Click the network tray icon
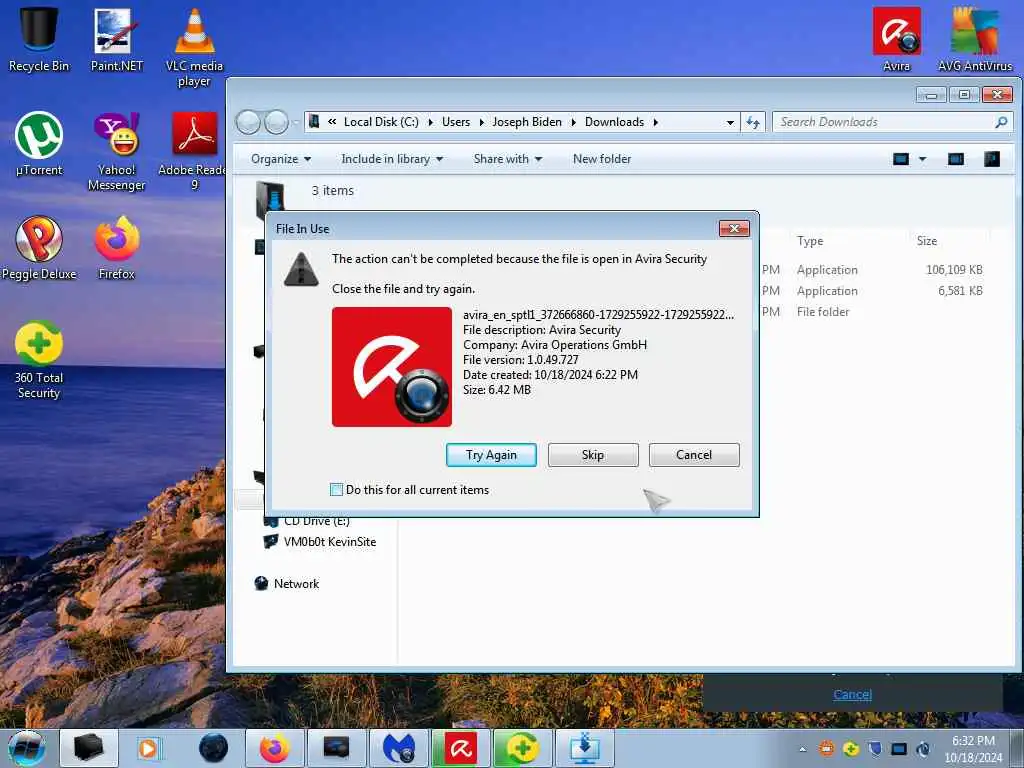The height and width of the screenshot is (768, 1024). tap(899, 749)
